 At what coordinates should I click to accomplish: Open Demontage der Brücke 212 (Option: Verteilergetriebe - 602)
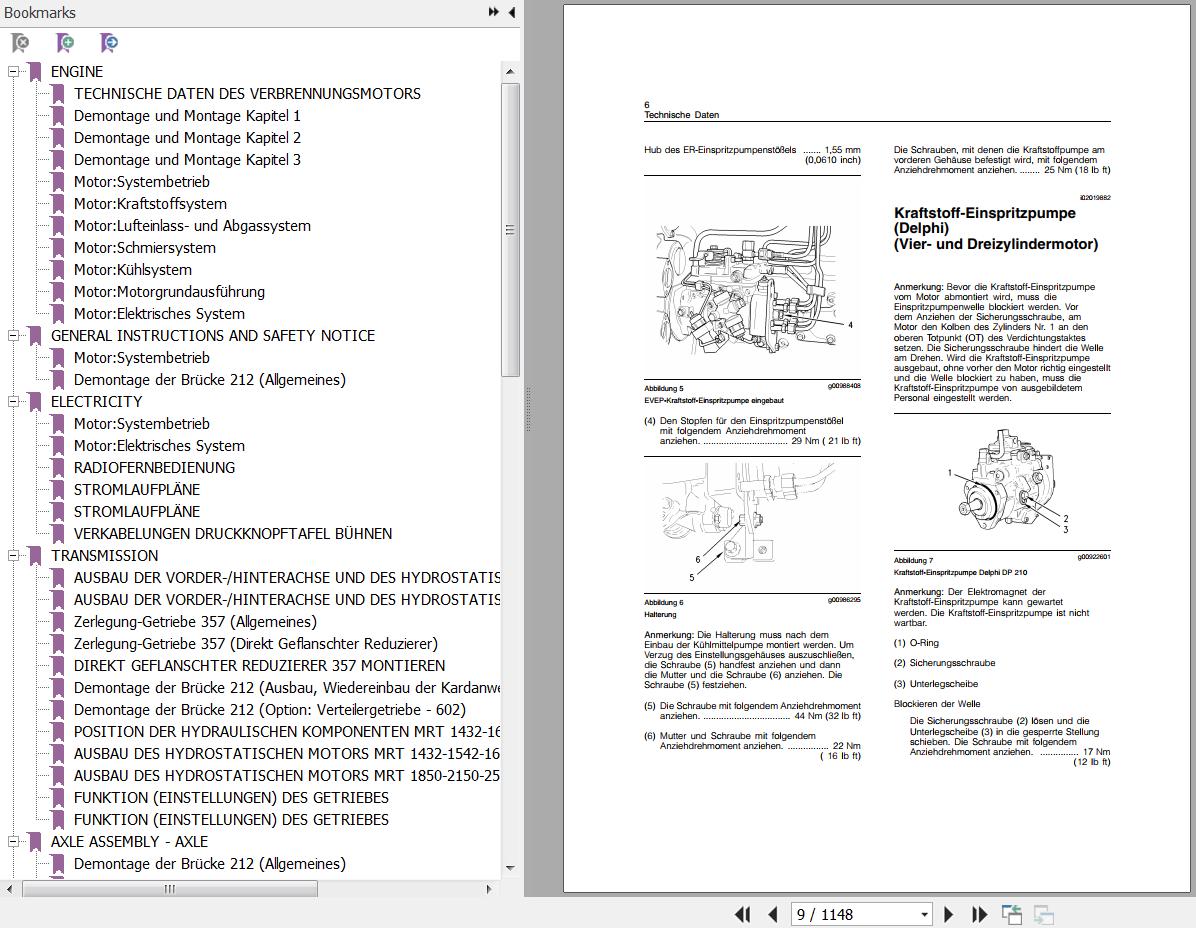coord(269,710)
